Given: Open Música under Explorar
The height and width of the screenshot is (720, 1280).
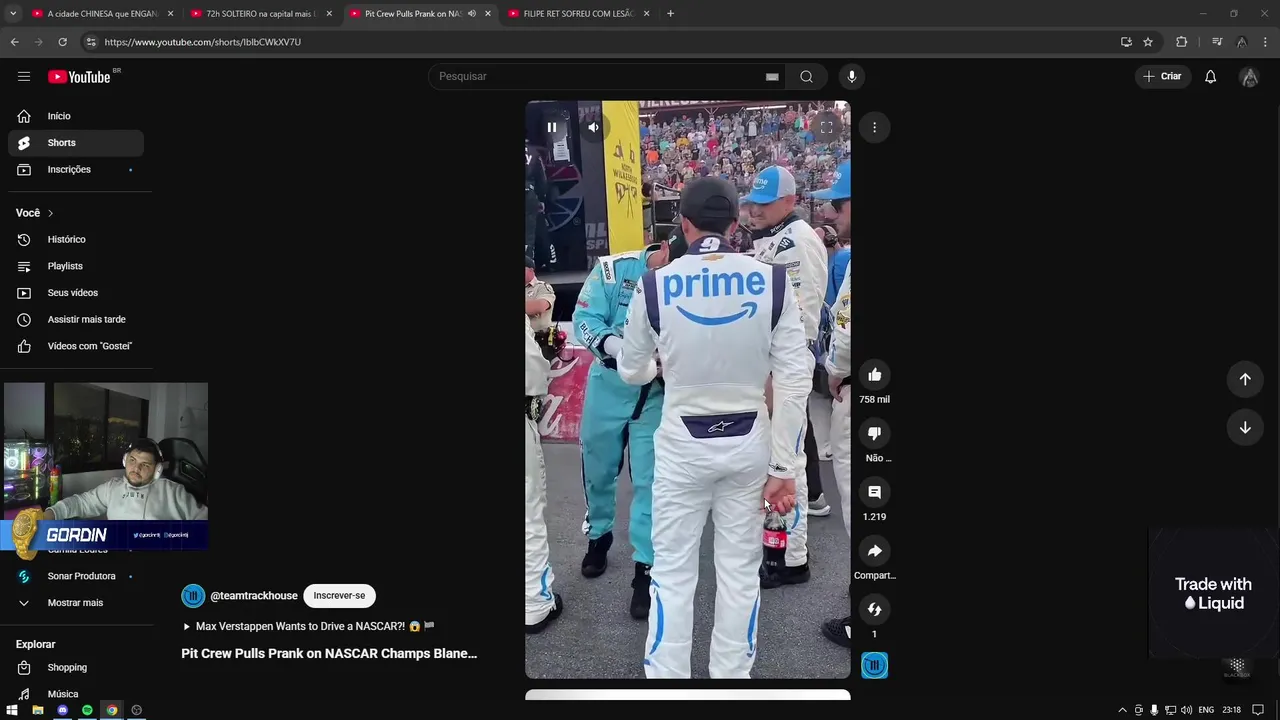Looking at the screenshot, I should click(76, 694).
